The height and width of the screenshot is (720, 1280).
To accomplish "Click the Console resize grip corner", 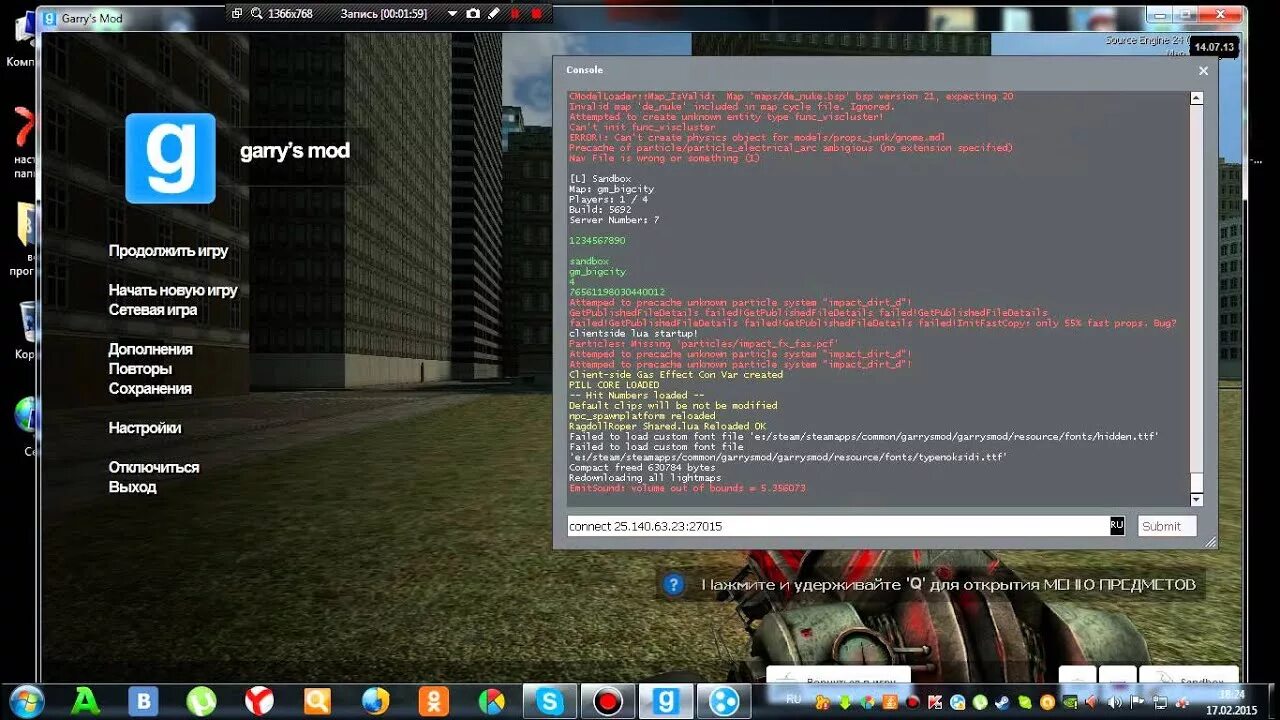I will pos(1211,542).
